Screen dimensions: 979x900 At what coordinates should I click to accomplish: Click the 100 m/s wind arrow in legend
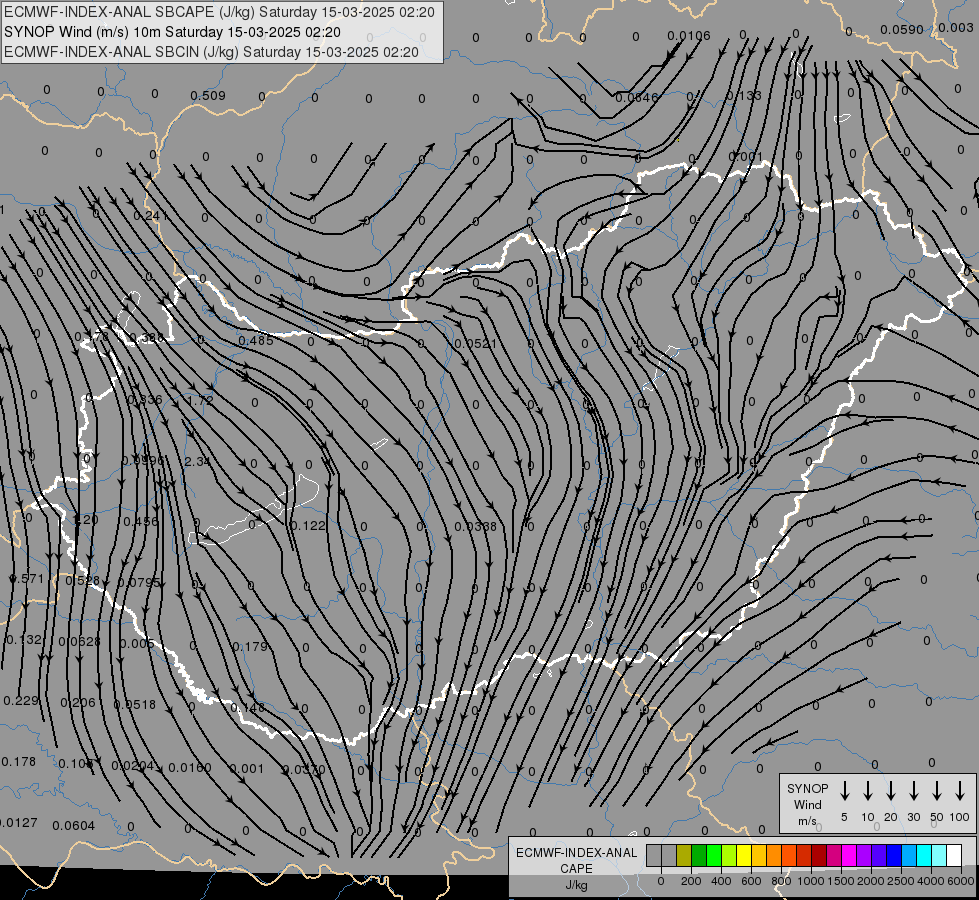click(960, 791)
